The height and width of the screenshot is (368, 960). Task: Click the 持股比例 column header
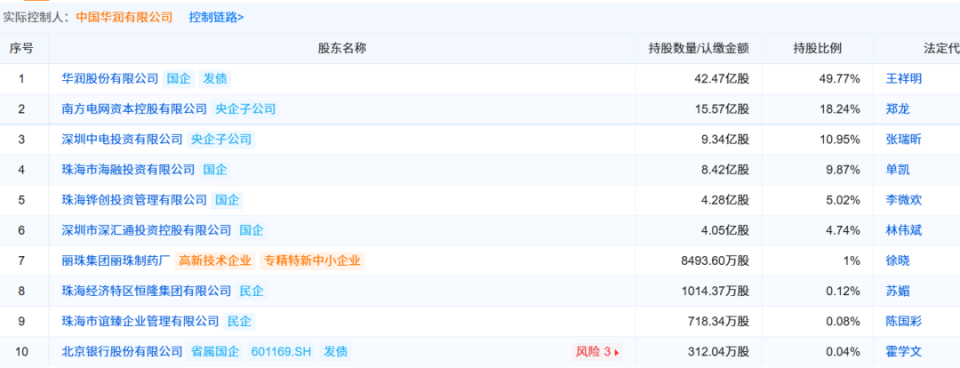[817, 48]
